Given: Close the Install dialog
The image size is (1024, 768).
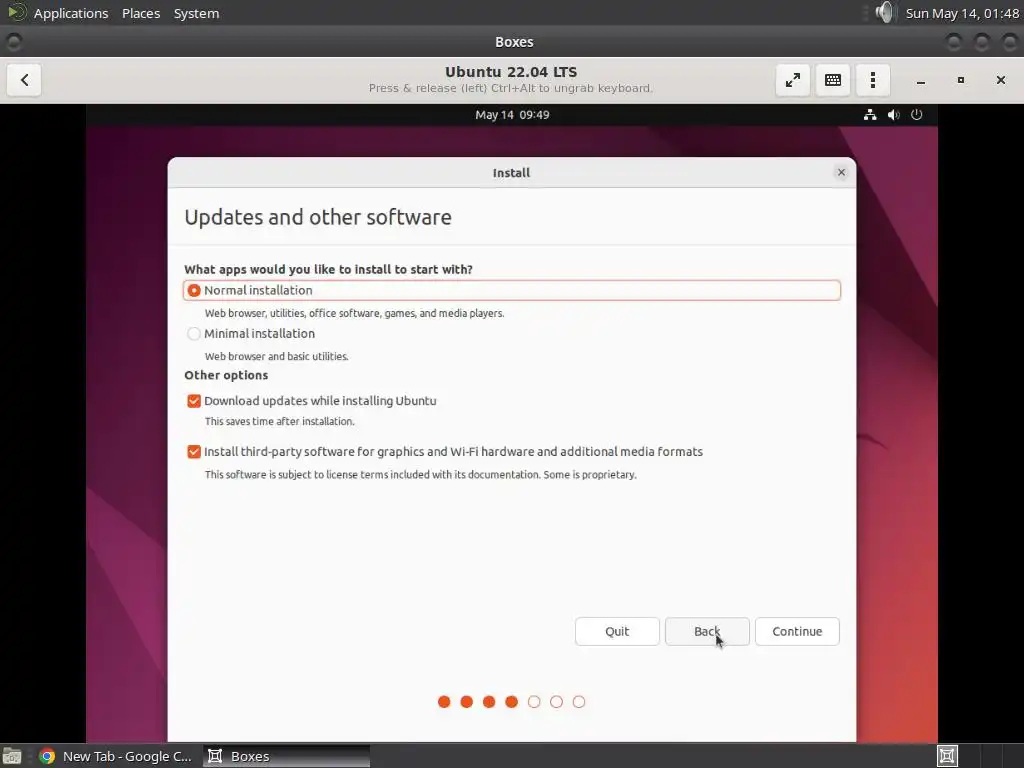Looking at the screenshot, I should click(x=841, y=172).
